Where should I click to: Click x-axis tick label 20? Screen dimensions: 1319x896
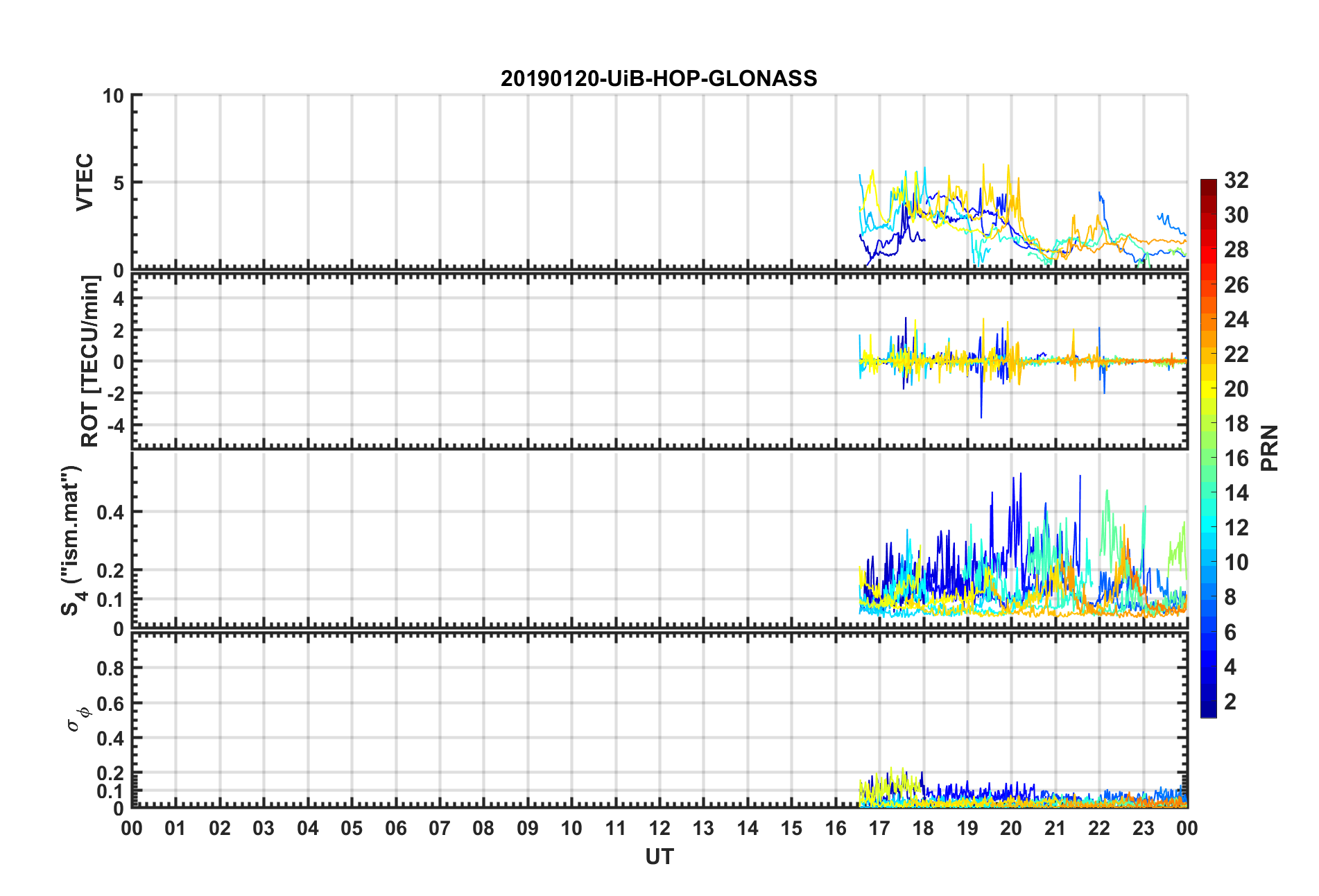pos(1011,828)
